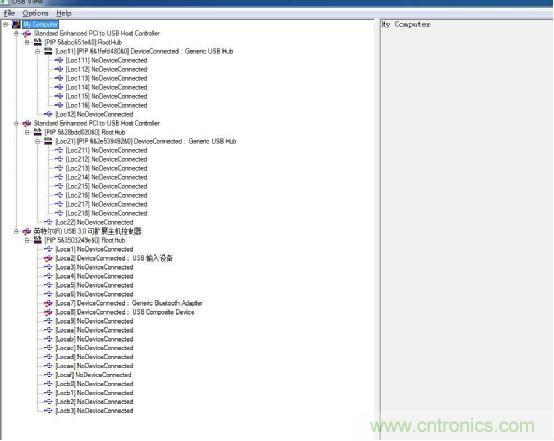
Task: Select Locb3 NoDeviceConnected port entry
Action: pos(94,411)
